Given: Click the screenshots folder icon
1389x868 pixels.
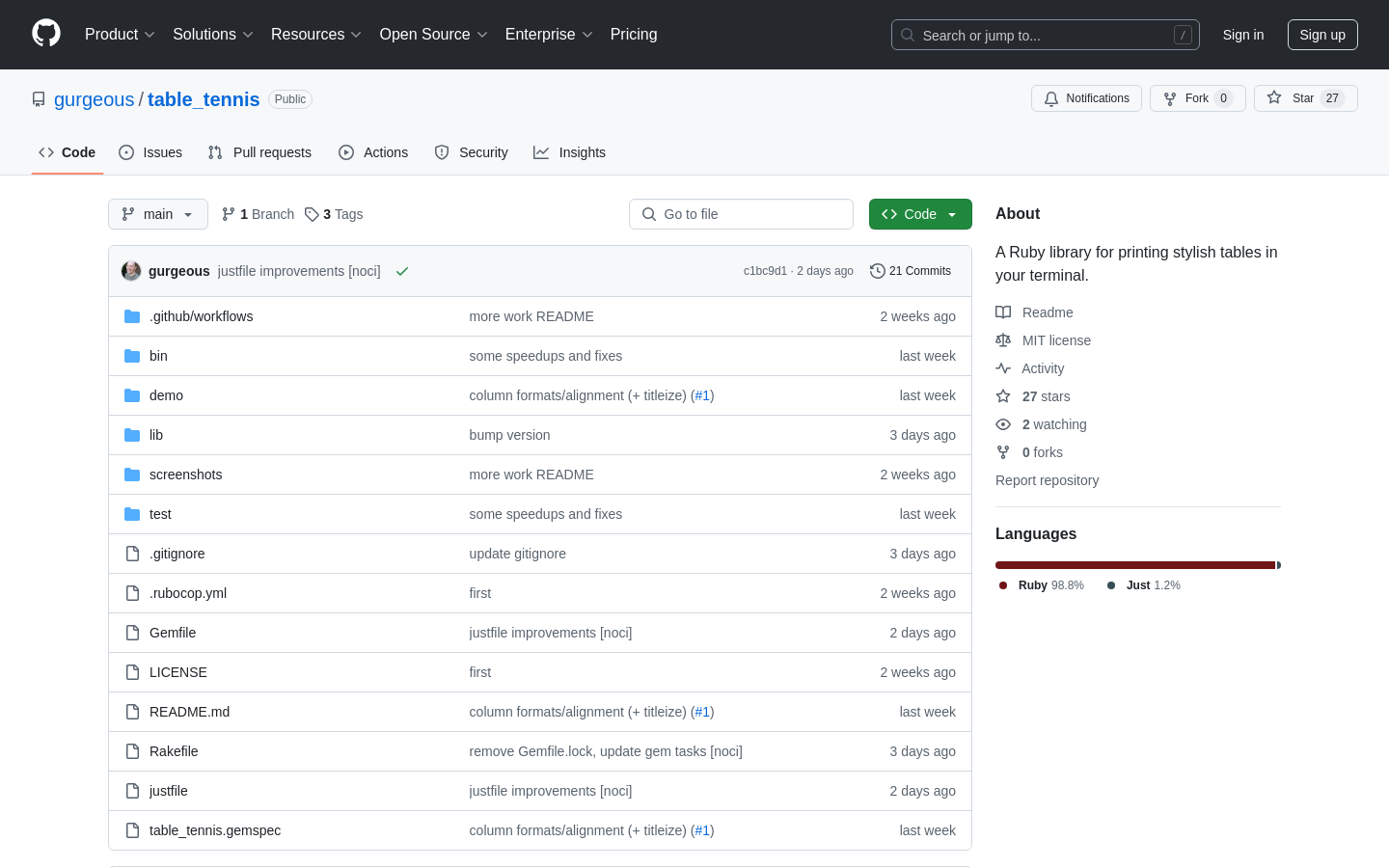Looking at the screenshot, I should (132, 475).
